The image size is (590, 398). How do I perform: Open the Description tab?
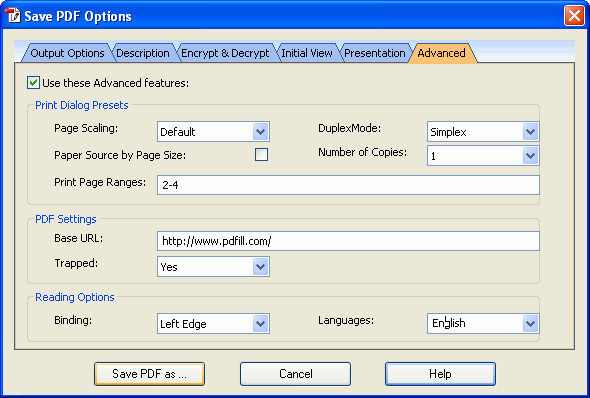click(143, 53)
